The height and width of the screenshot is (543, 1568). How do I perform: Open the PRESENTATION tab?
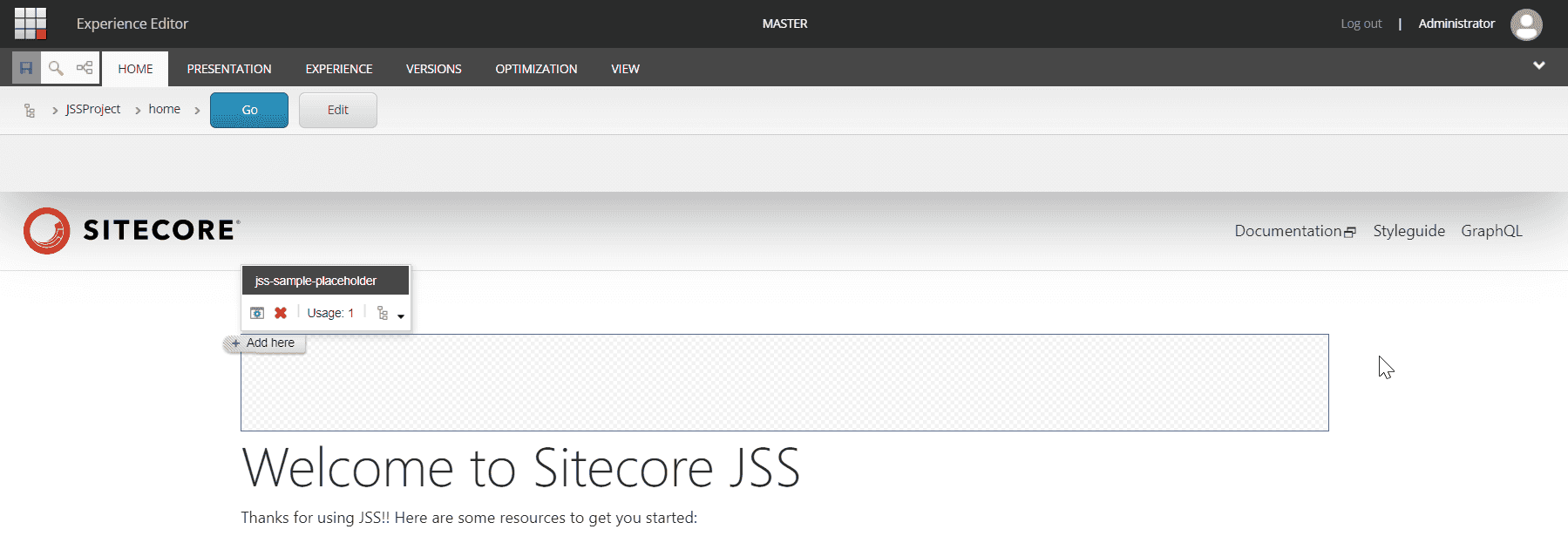[x=229, y=69]
